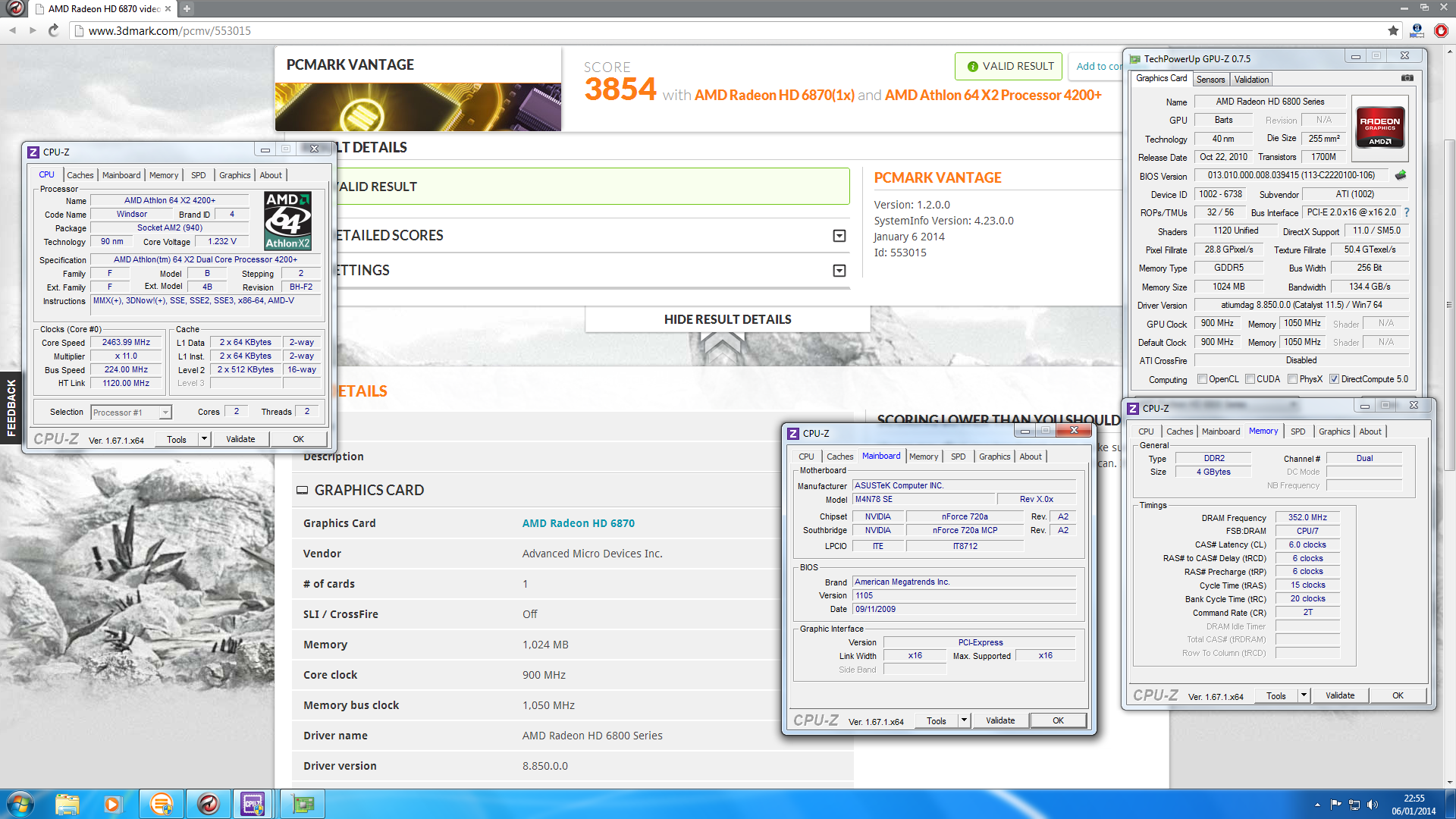Open Memory tab in Mainboard CPU-Z window
The width and height of the screenshot is (1456, 819).
tap(924, 457)
